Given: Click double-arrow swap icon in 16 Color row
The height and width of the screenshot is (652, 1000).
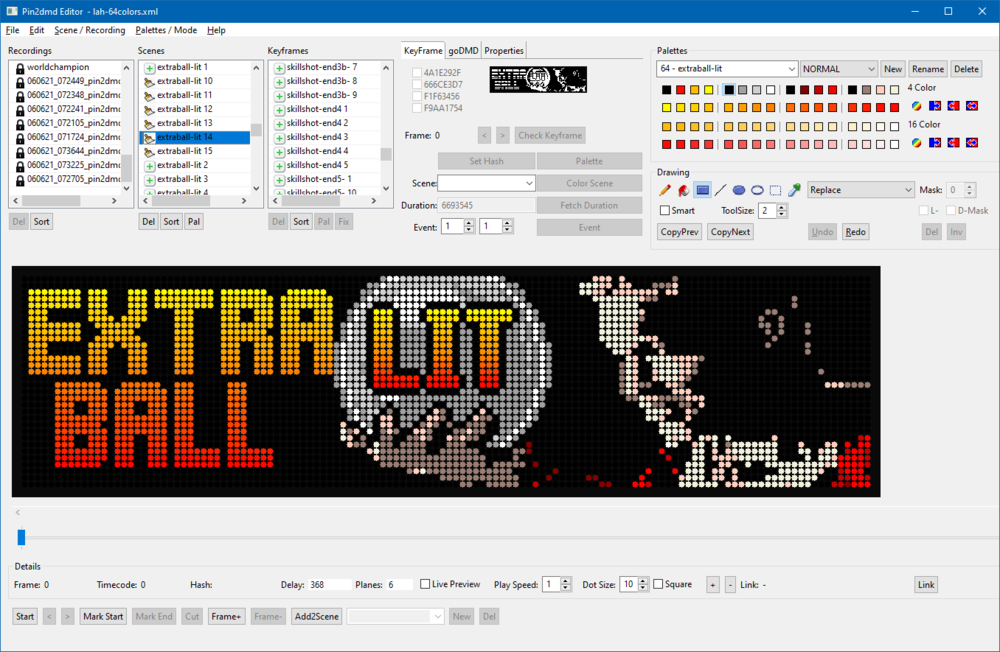Looking at the screenshot, I should click(972, 143).
